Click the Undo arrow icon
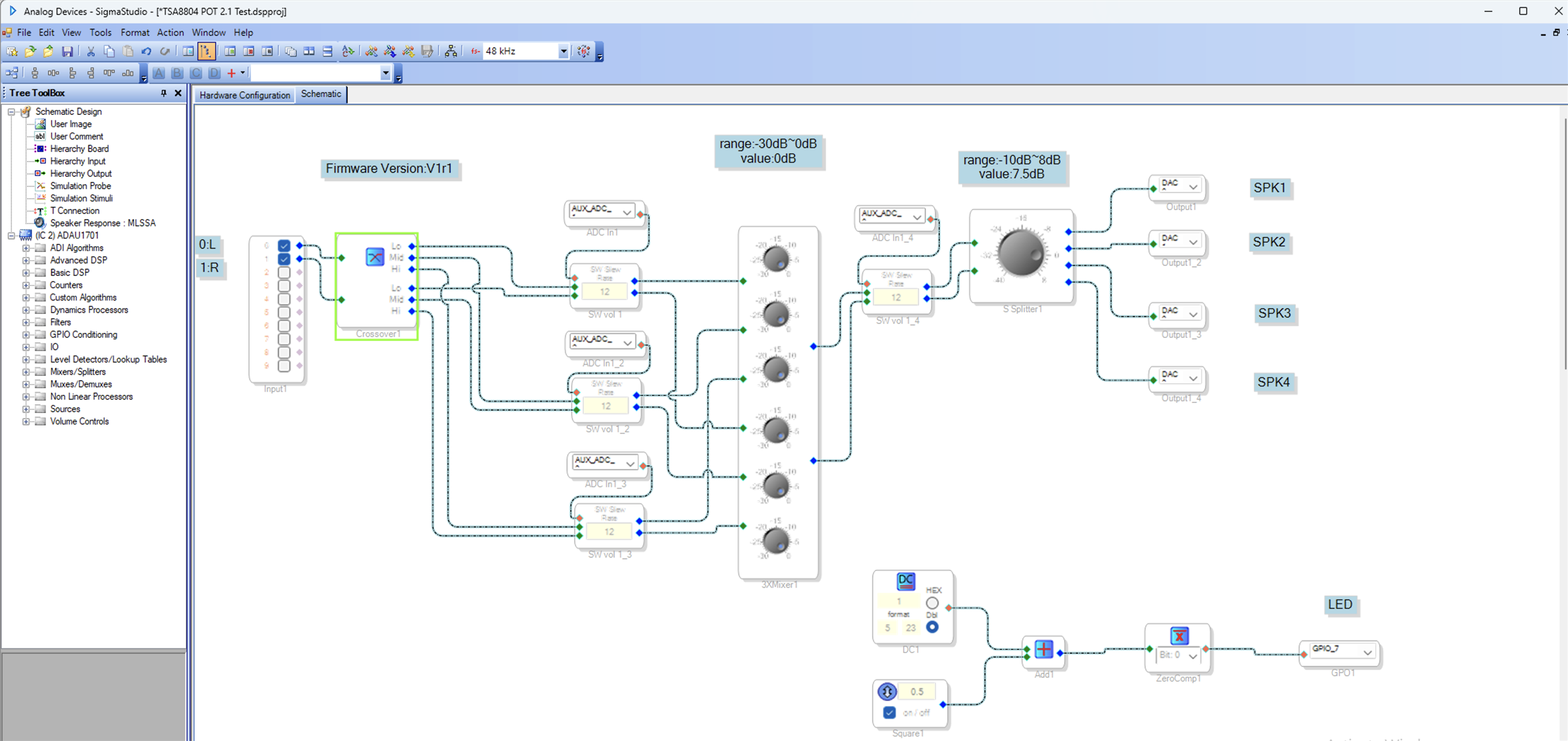Image resolution: width=1568 pixels, height=741 pixels. point(146,51)
